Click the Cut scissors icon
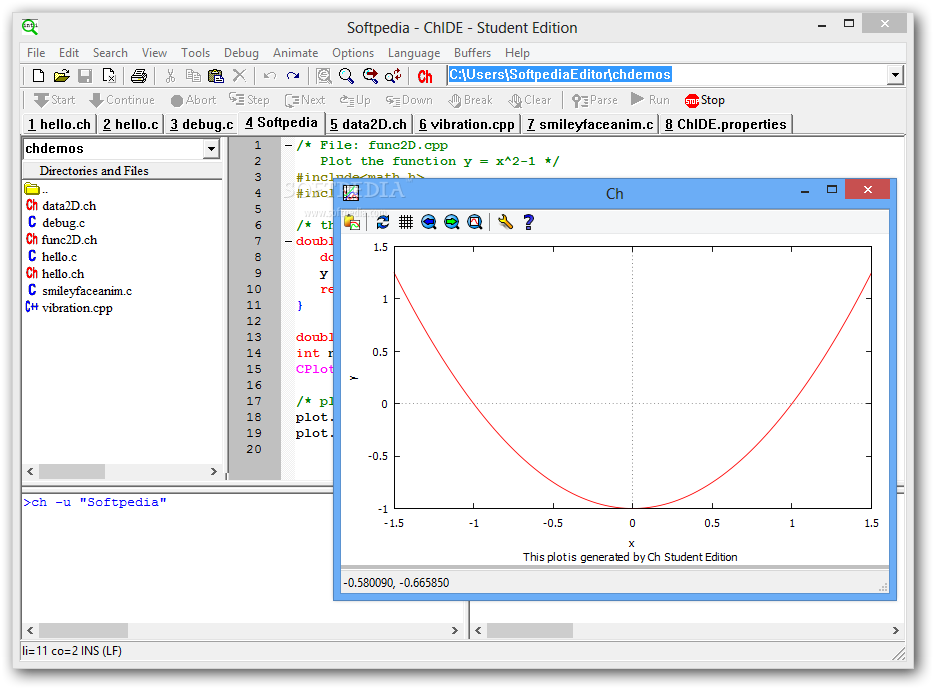The image size is (934, 689). (170, 76)
